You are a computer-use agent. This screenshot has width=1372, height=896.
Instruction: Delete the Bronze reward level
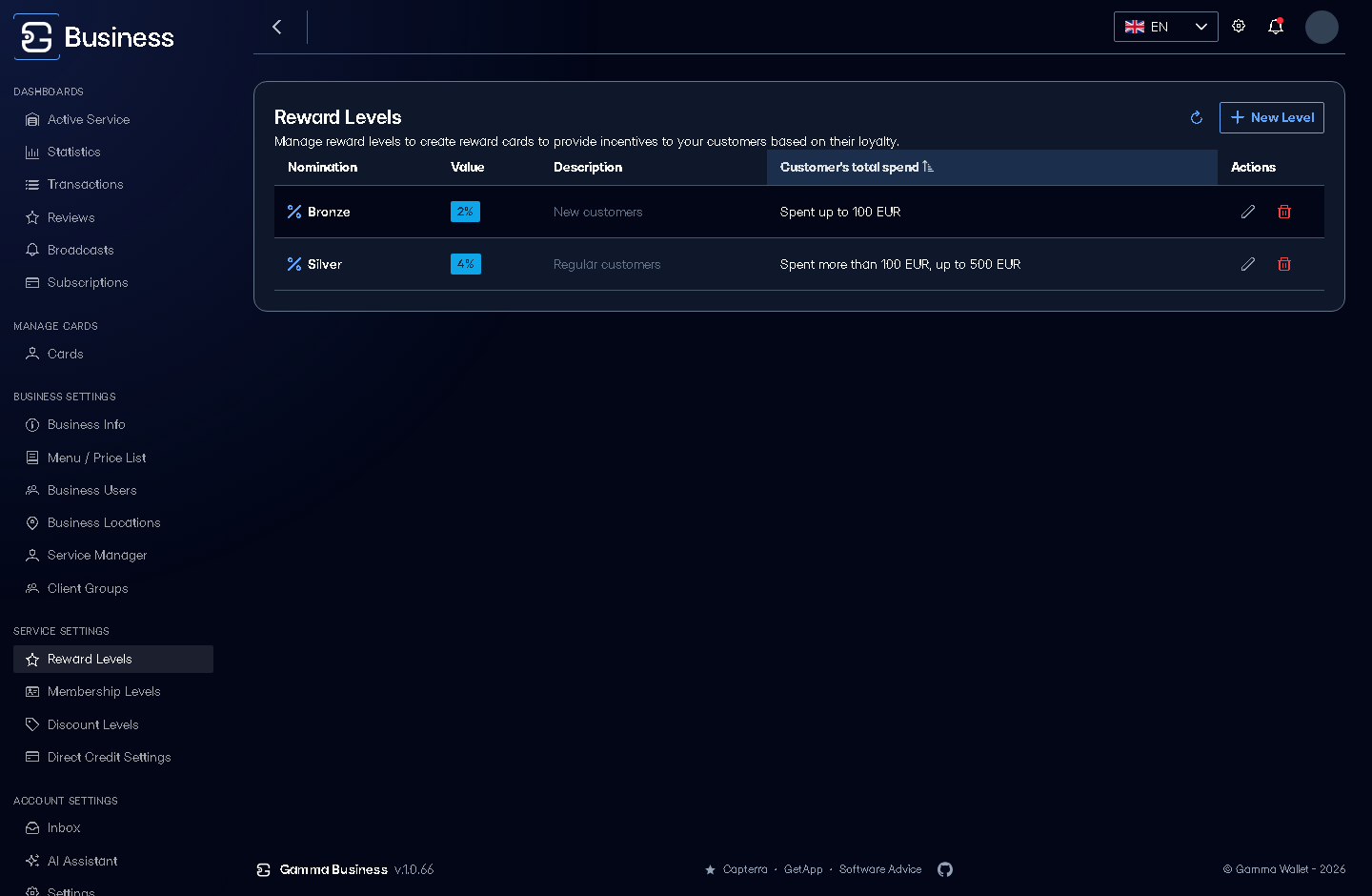(1284, 212)
